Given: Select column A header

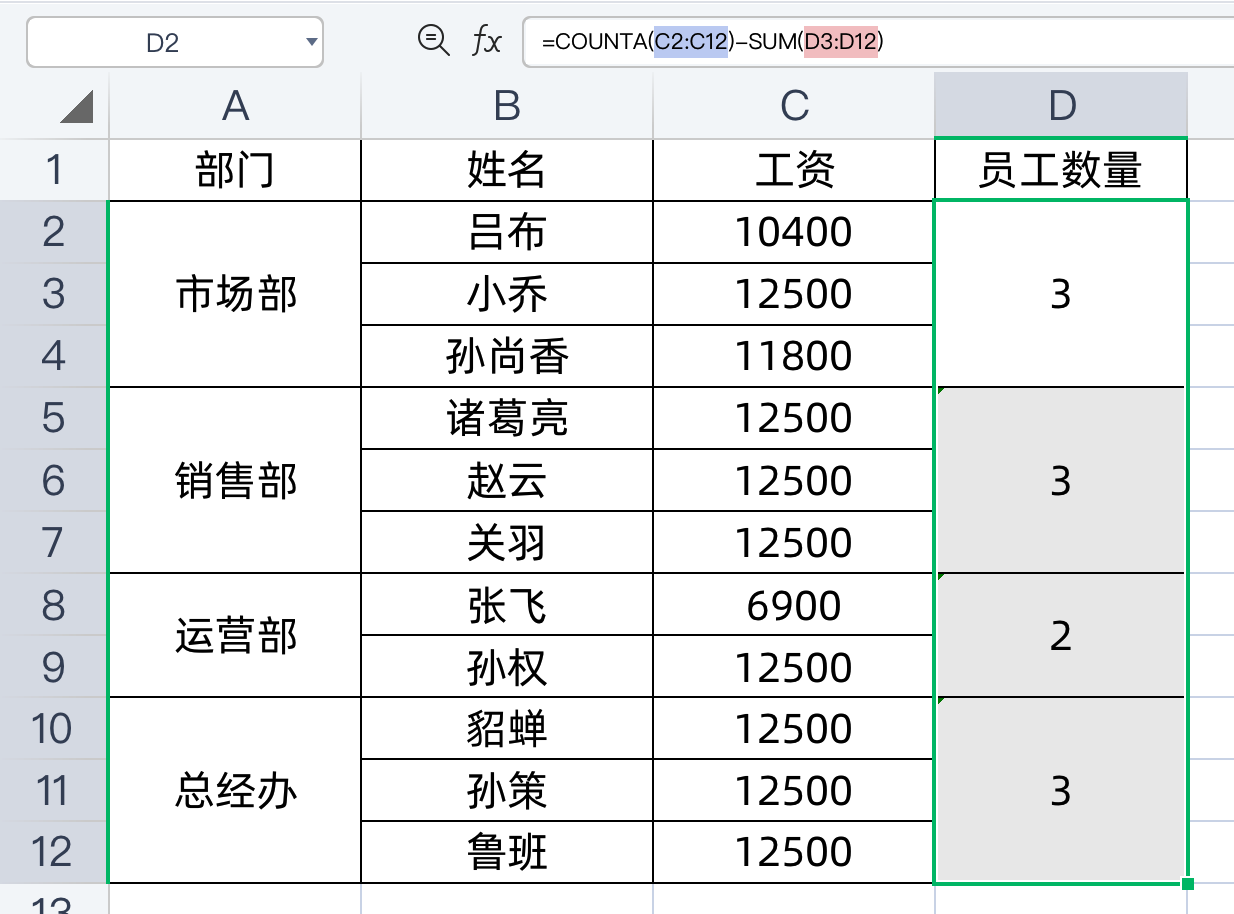Looking at the screenshot, I should (235, 106).
